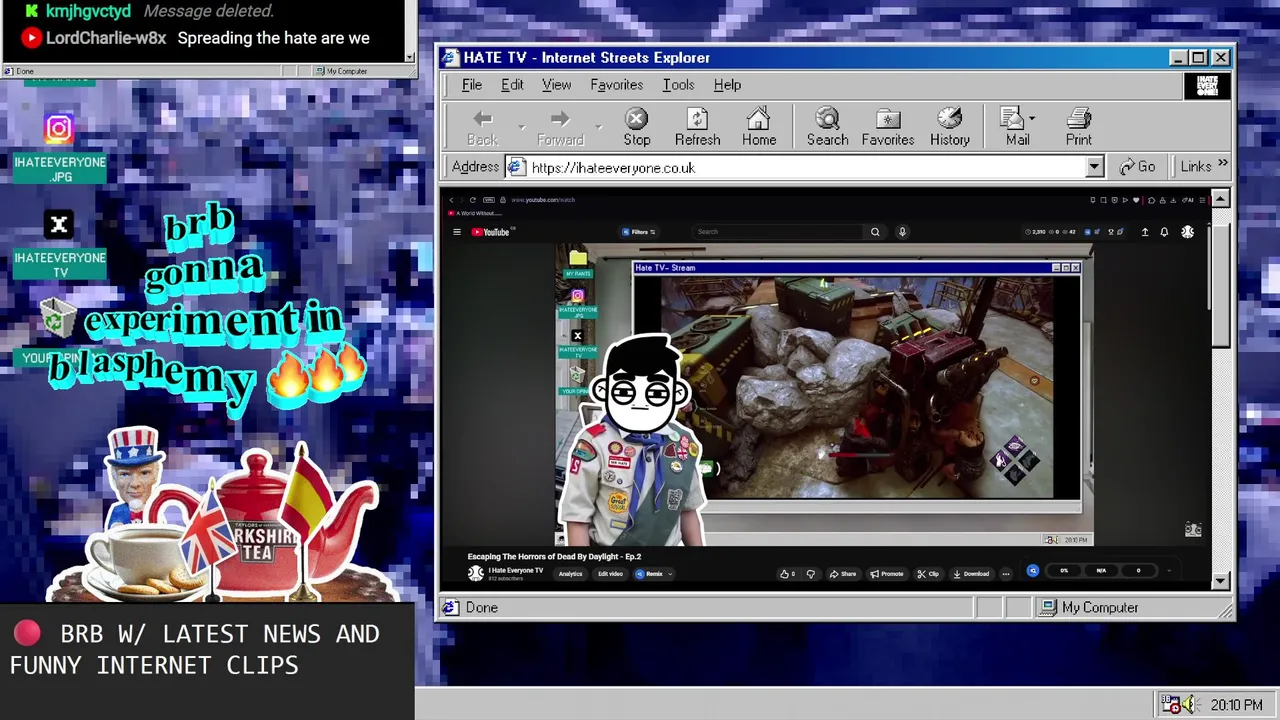Expand the Remix chevron under the video

point(671,574)
